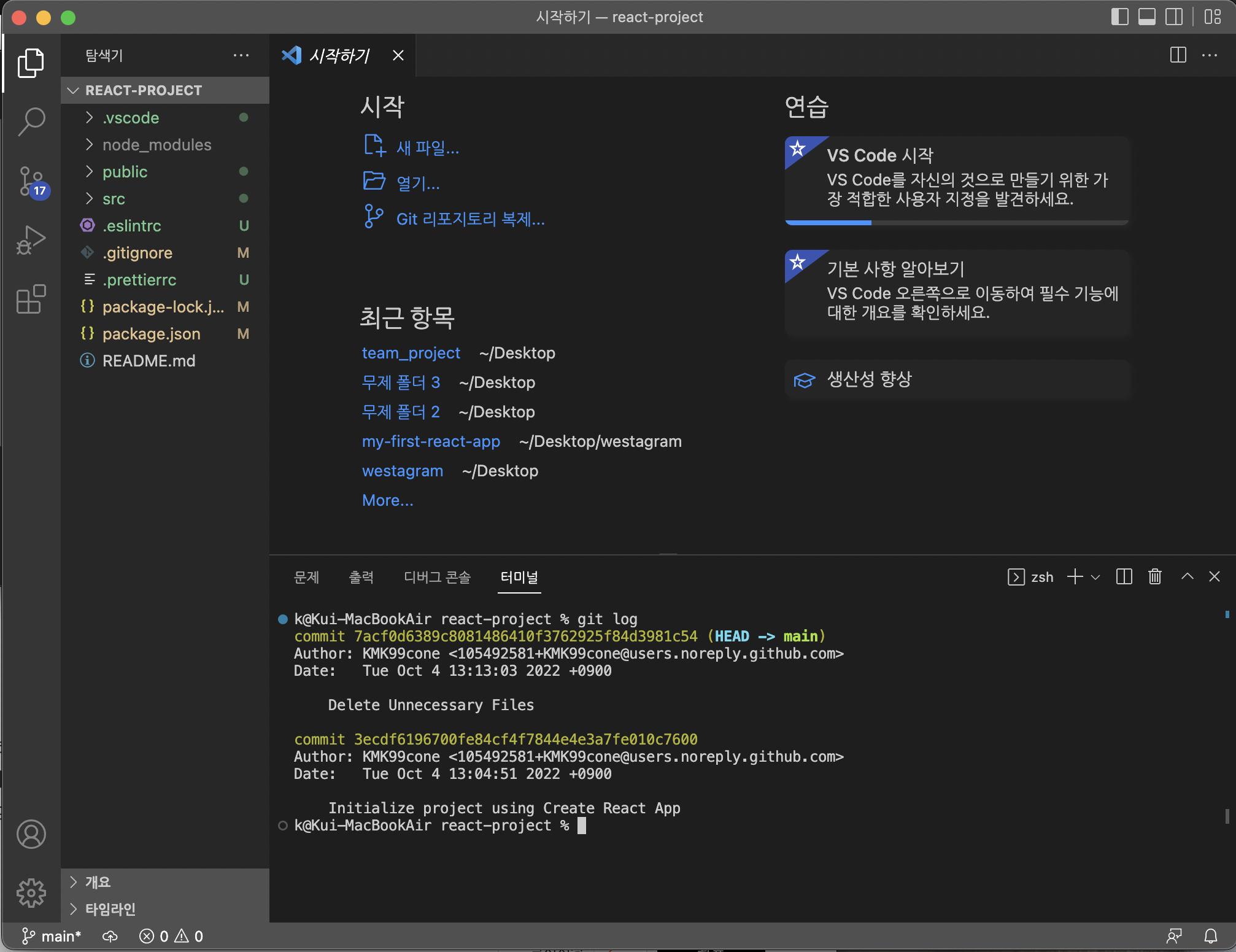Viewport: 1236px width, 952px height.
Task: Click the VS Code 시작 walkthrough progress bar
Action: point(956,223)
